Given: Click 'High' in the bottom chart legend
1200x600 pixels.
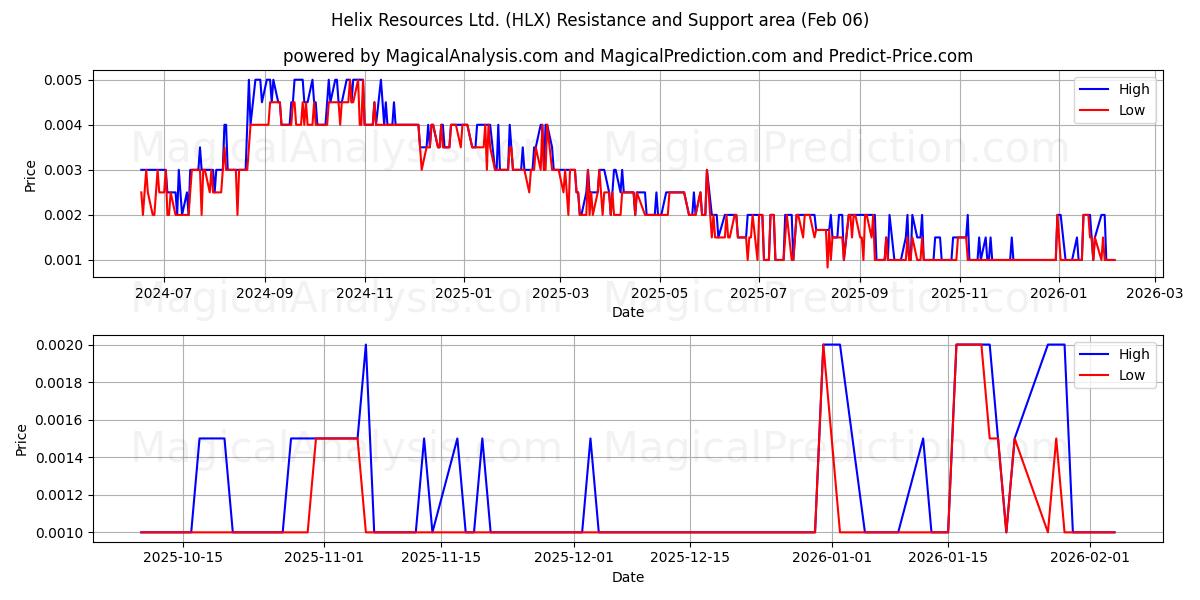Looking at the screenshot, I should click(x=1134, y=354).
